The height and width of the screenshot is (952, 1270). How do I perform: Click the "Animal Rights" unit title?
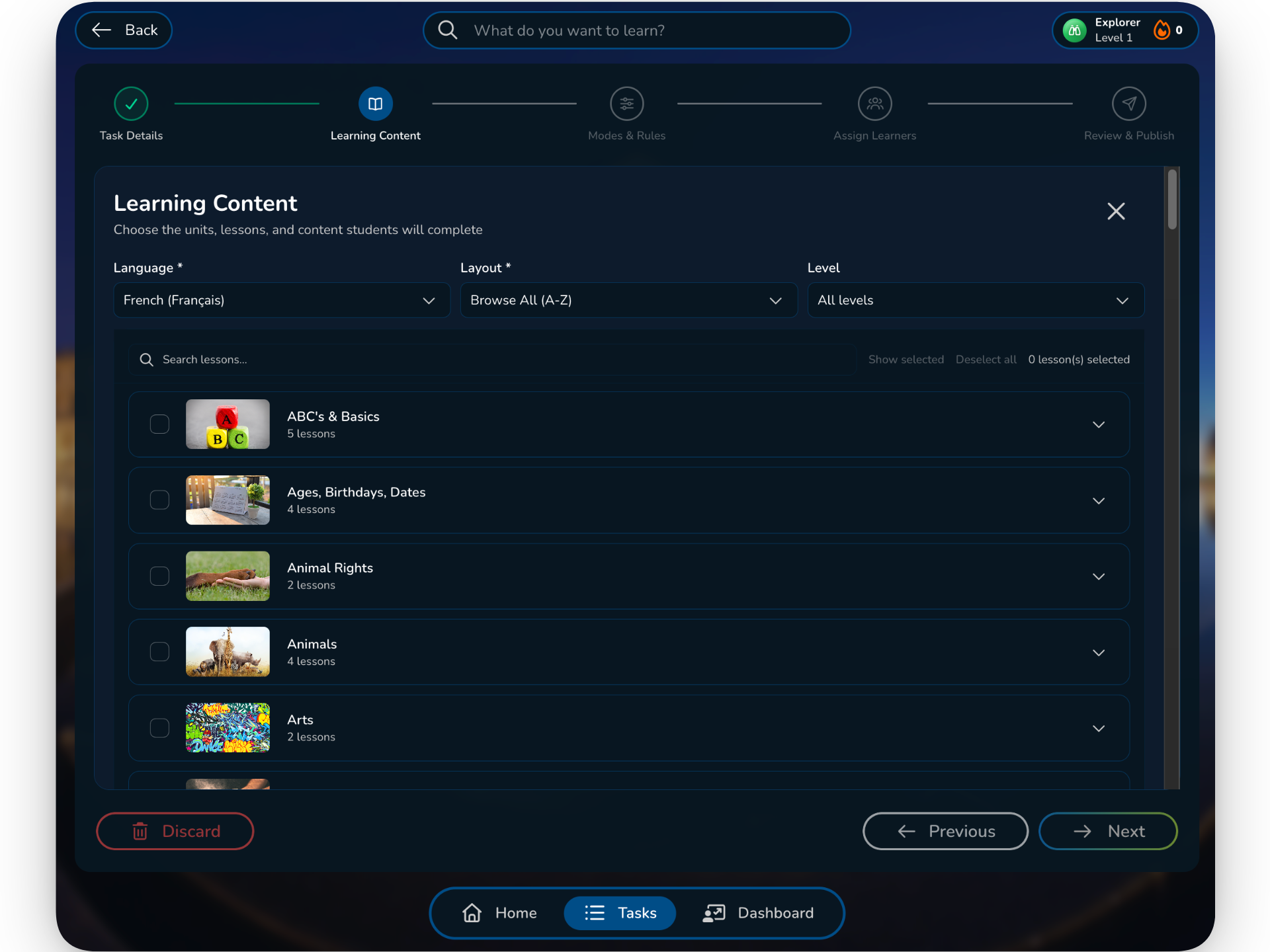tap(330, 568)
